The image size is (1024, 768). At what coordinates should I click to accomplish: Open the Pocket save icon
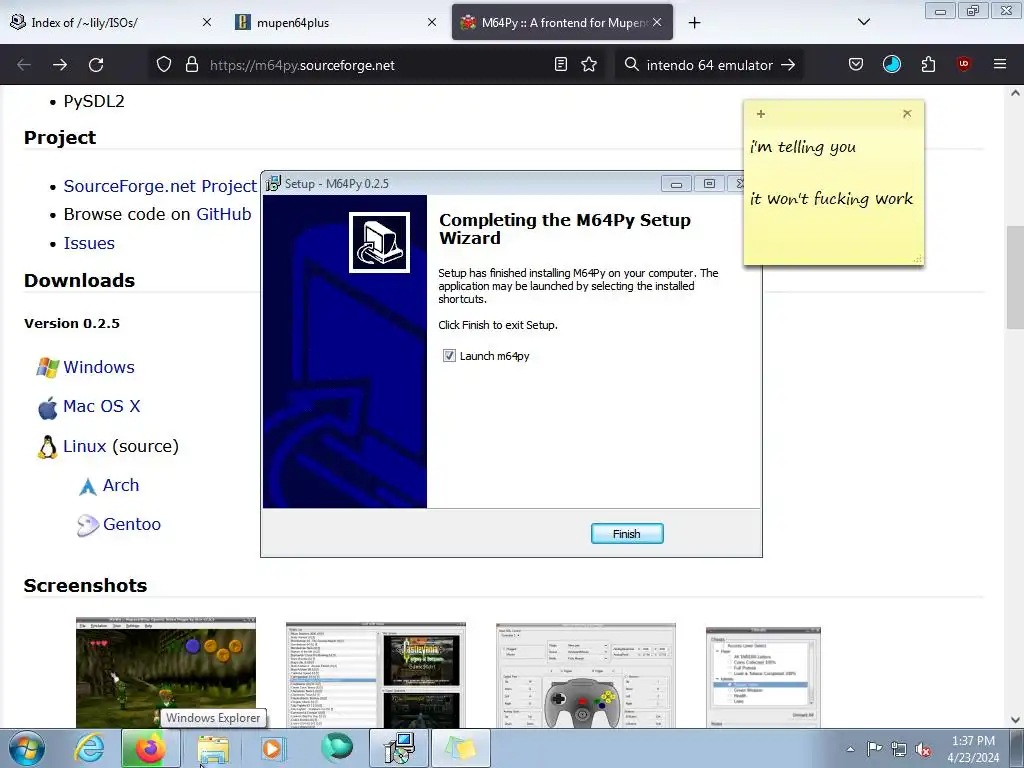856,64
